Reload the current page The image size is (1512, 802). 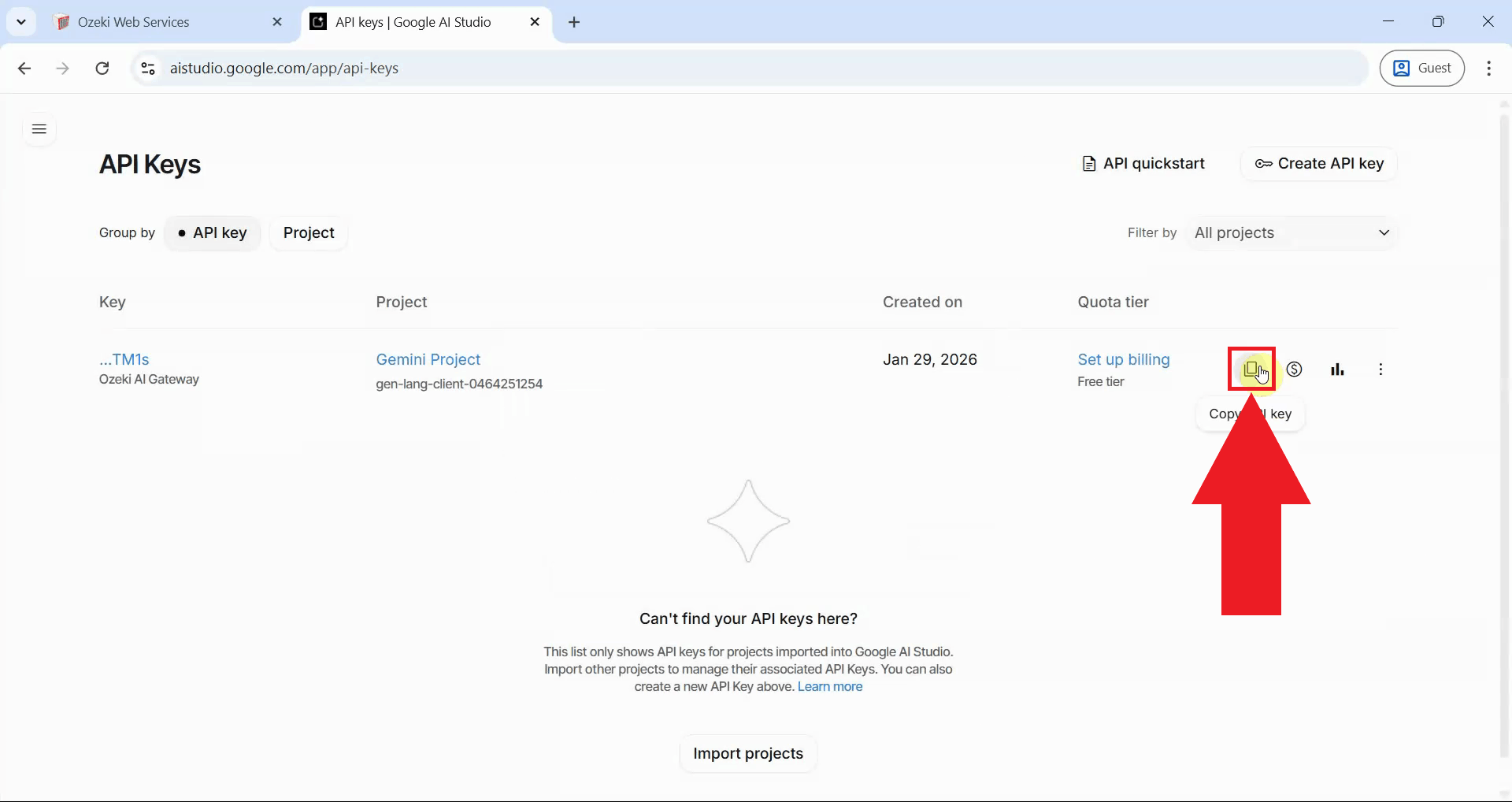click(x=102, y=69)
